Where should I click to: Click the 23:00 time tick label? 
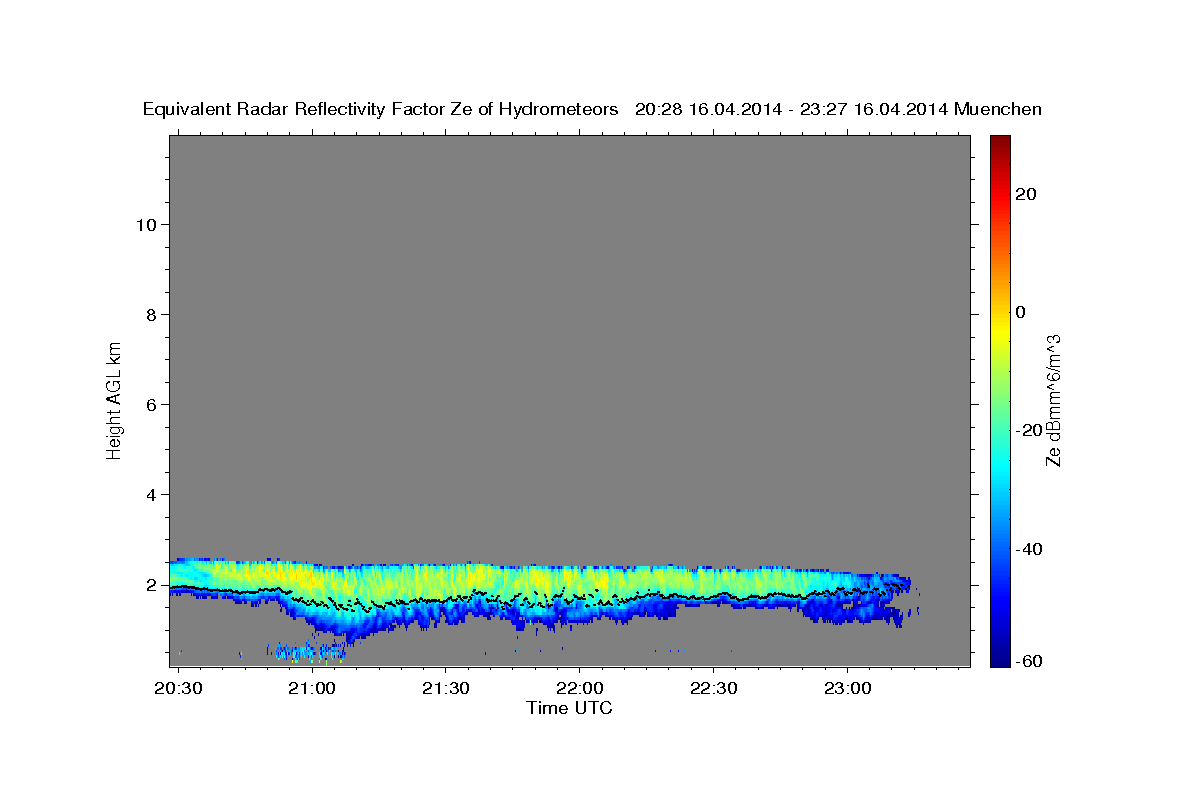tap(848, 689)
